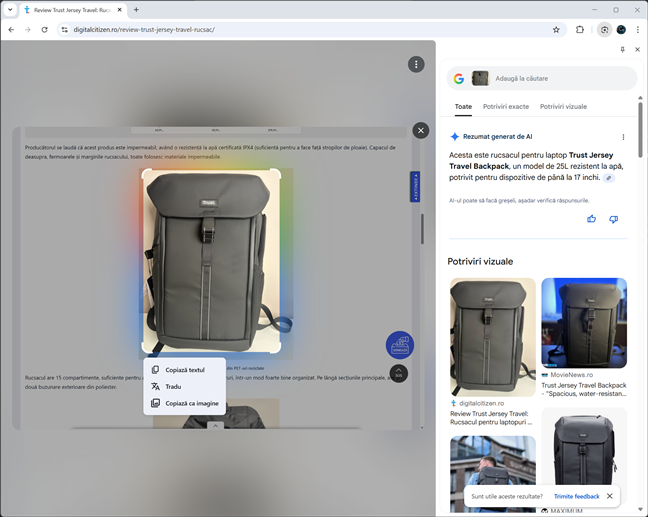Select 'Copiază ca imagine' menu option
The image size is (648, 517).
185,403
